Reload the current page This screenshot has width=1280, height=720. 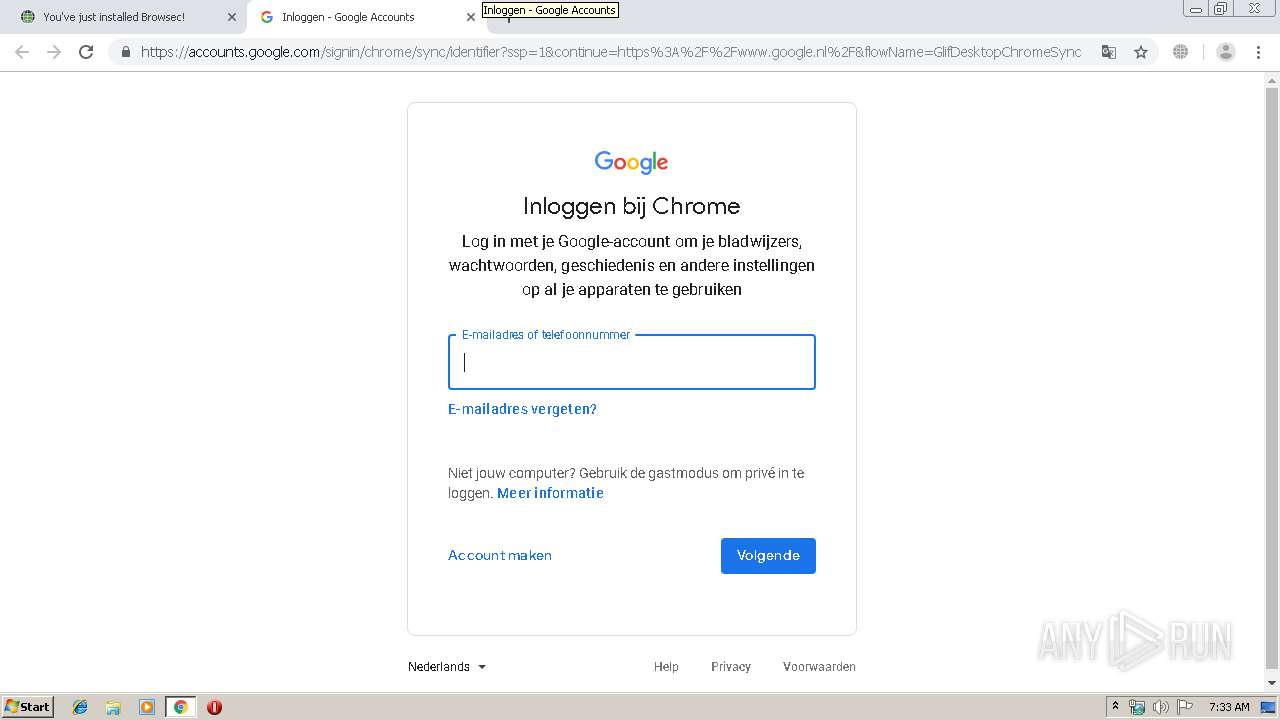click(x=86, y=52)
